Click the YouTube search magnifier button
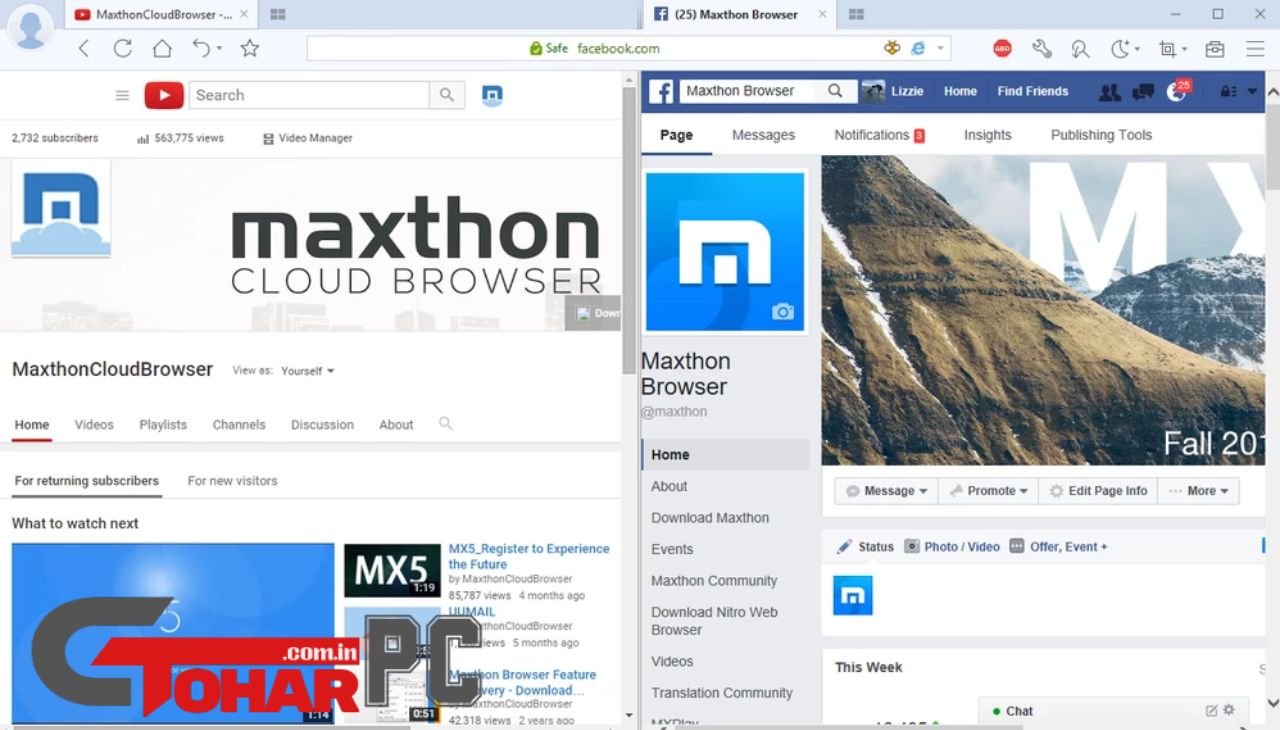Image resolution: width=1280 pixels, height=730 pixels. [x=446, y=95]
